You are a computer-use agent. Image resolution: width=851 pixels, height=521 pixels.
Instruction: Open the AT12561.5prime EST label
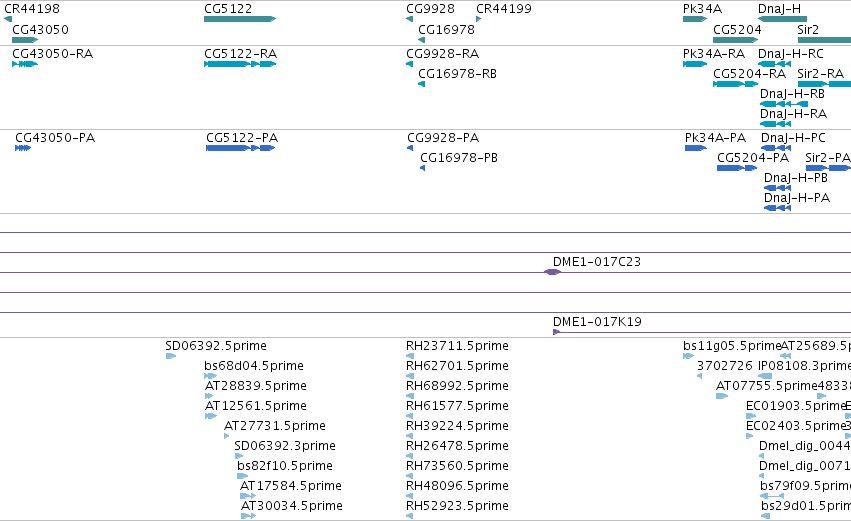(256, 406)
